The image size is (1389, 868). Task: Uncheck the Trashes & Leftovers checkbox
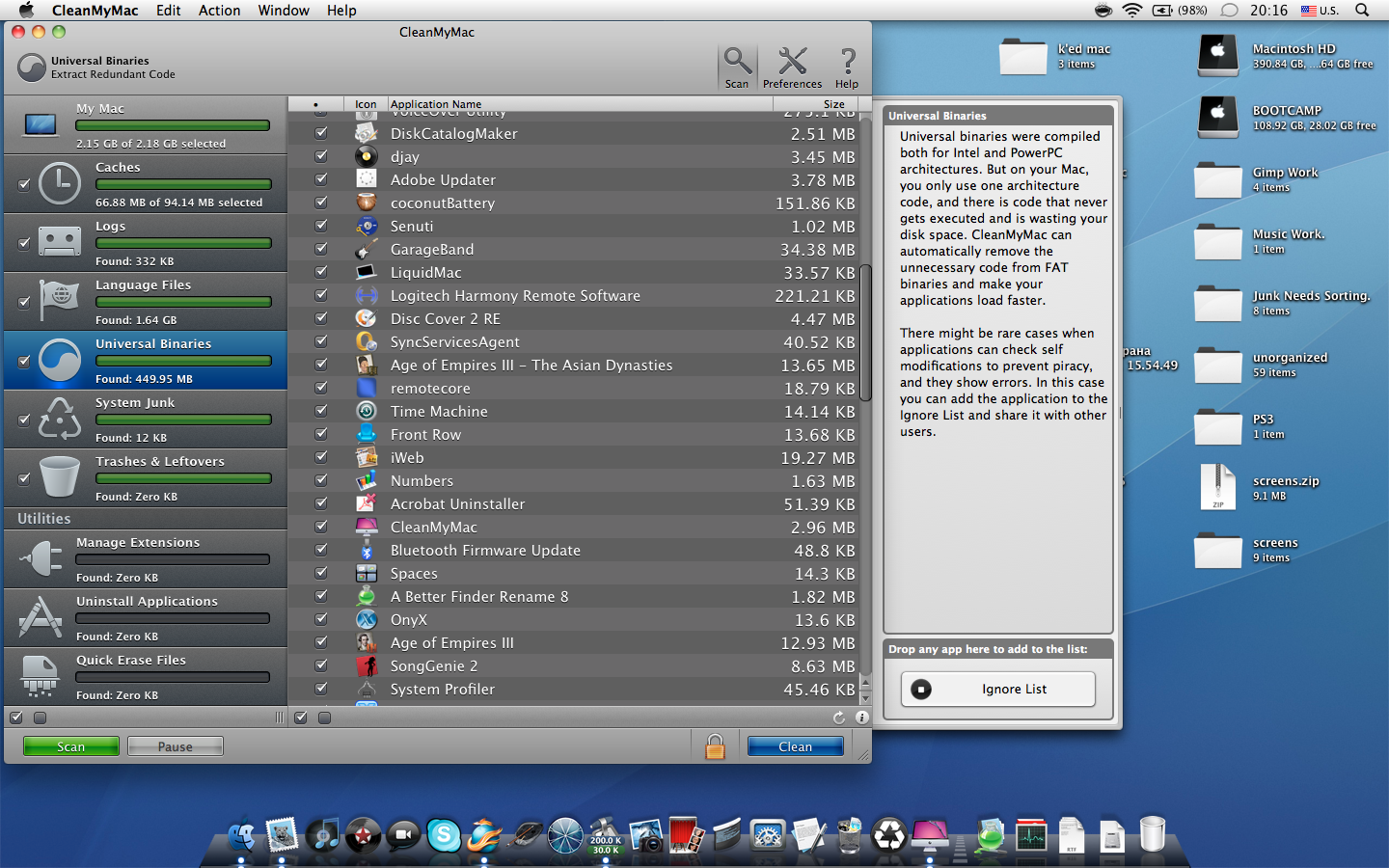pyautogui.click(x=24, y=478)
